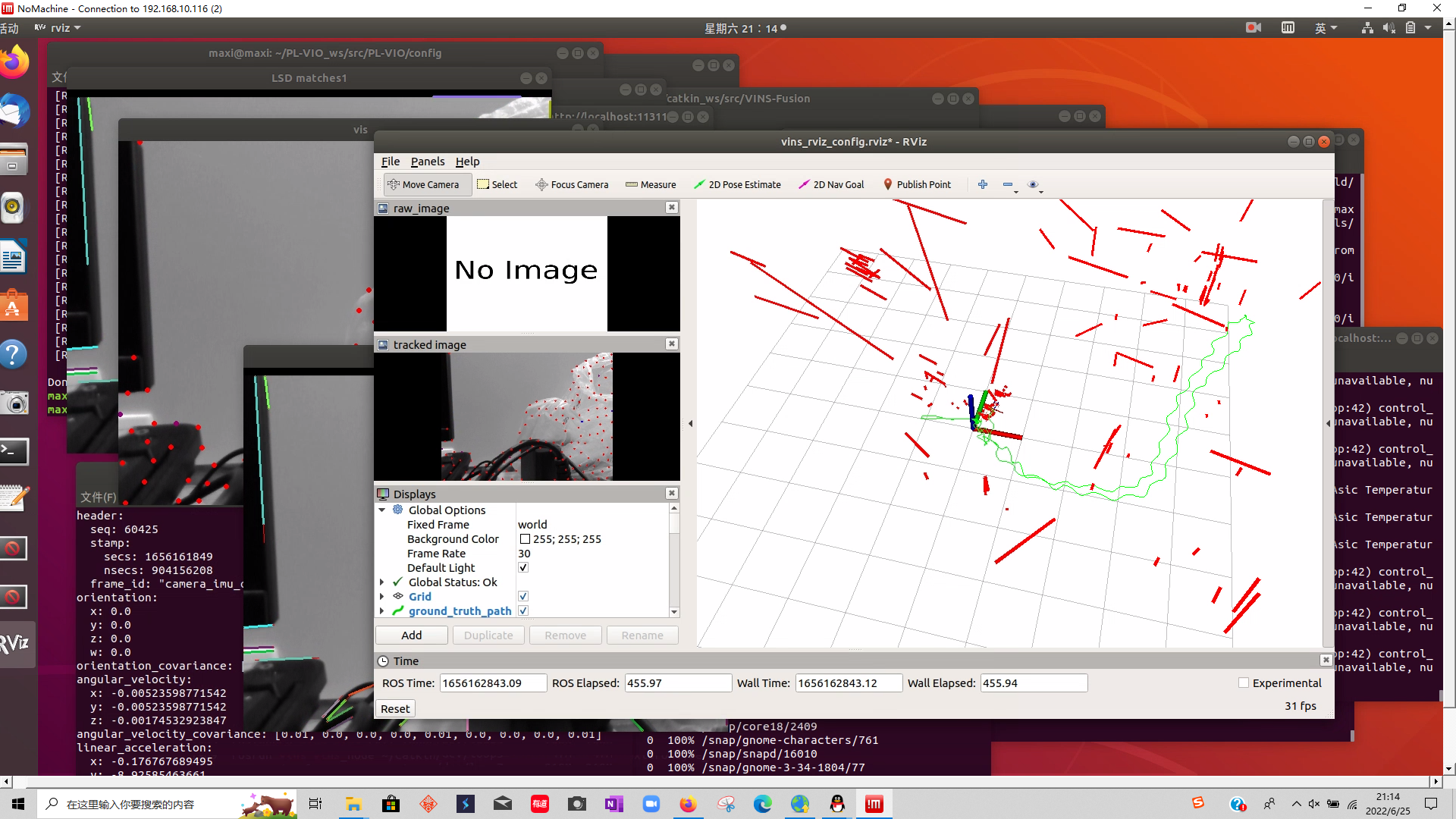Click the right-side splitter arrow of 3D view
Viewport: 1456px width, 819px height.
pos(1328,424)
